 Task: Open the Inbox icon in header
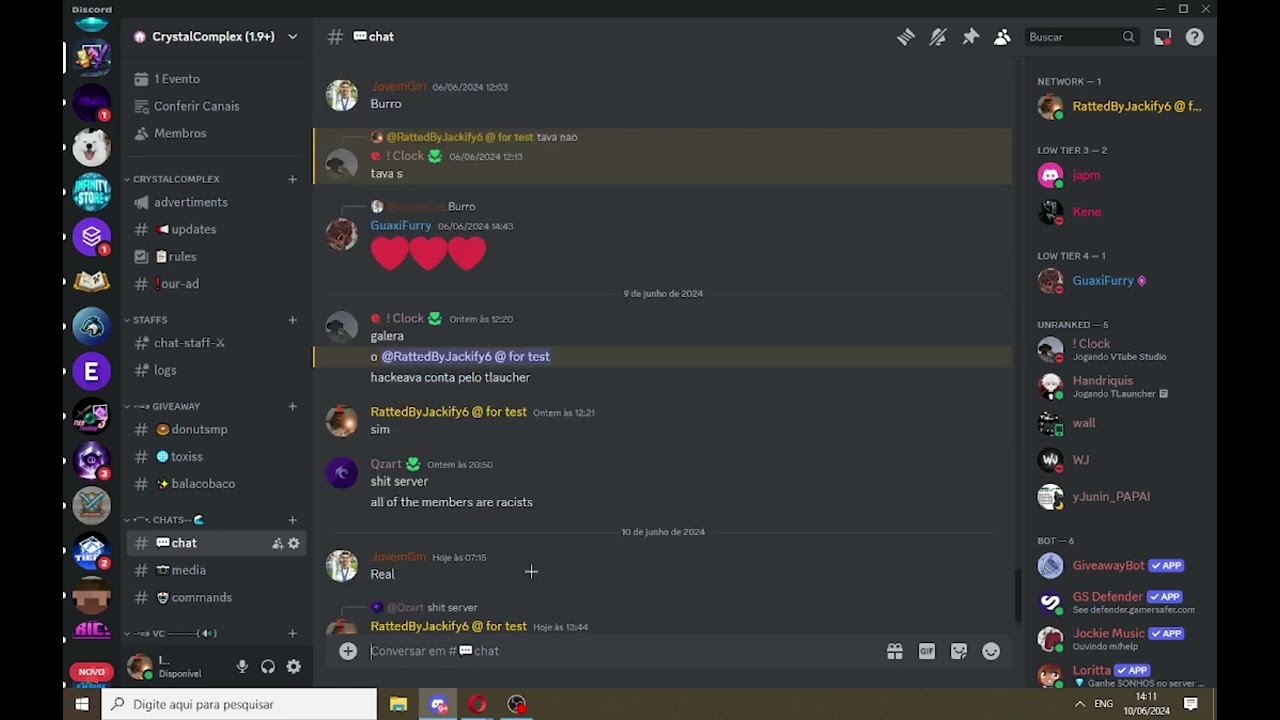point(1162,37)
